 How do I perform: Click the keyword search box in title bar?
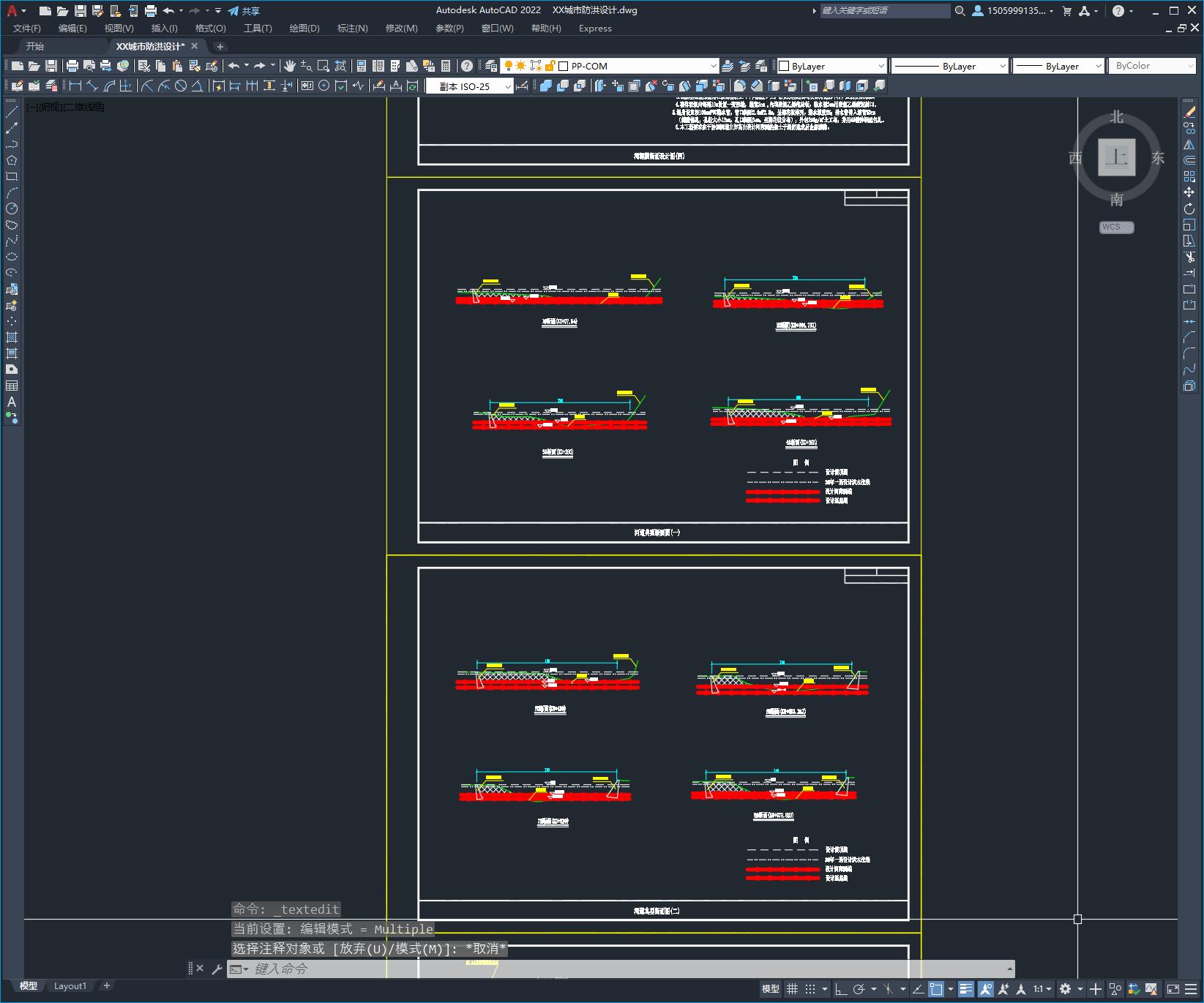click(884, 11)
